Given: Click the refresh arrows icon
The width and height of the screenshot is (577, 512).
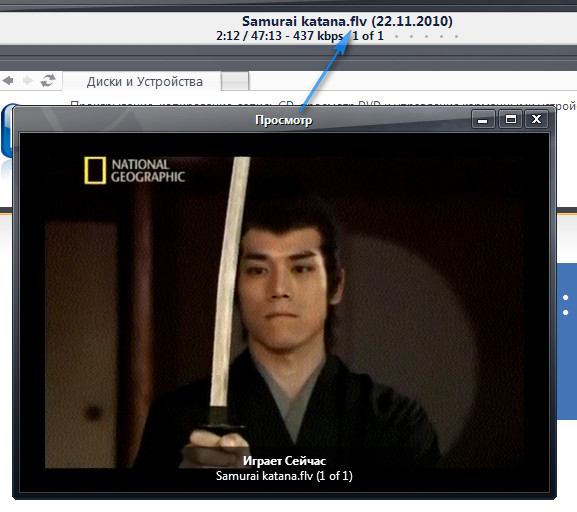Looking at the screenshot, I should tap(48, 80).
